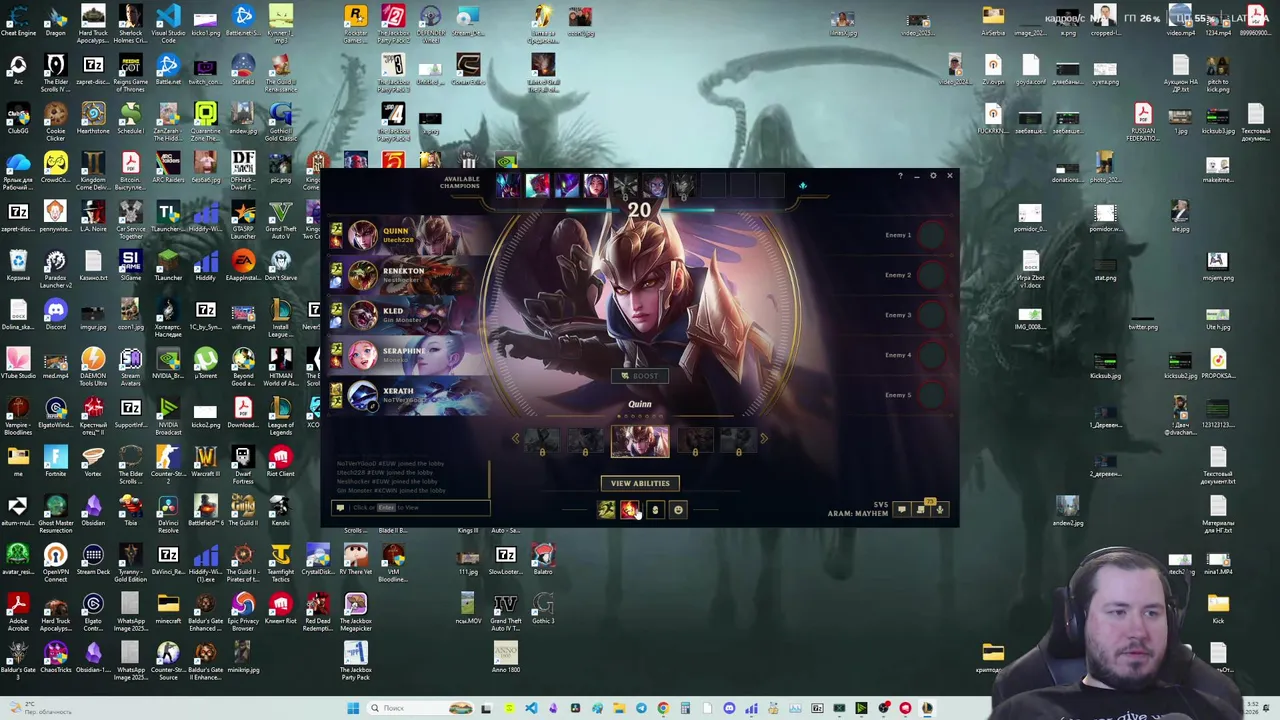1280x720 pixels.
Task: Open the Starfield desktop shortcut
Action: click(x=243, y=70)
